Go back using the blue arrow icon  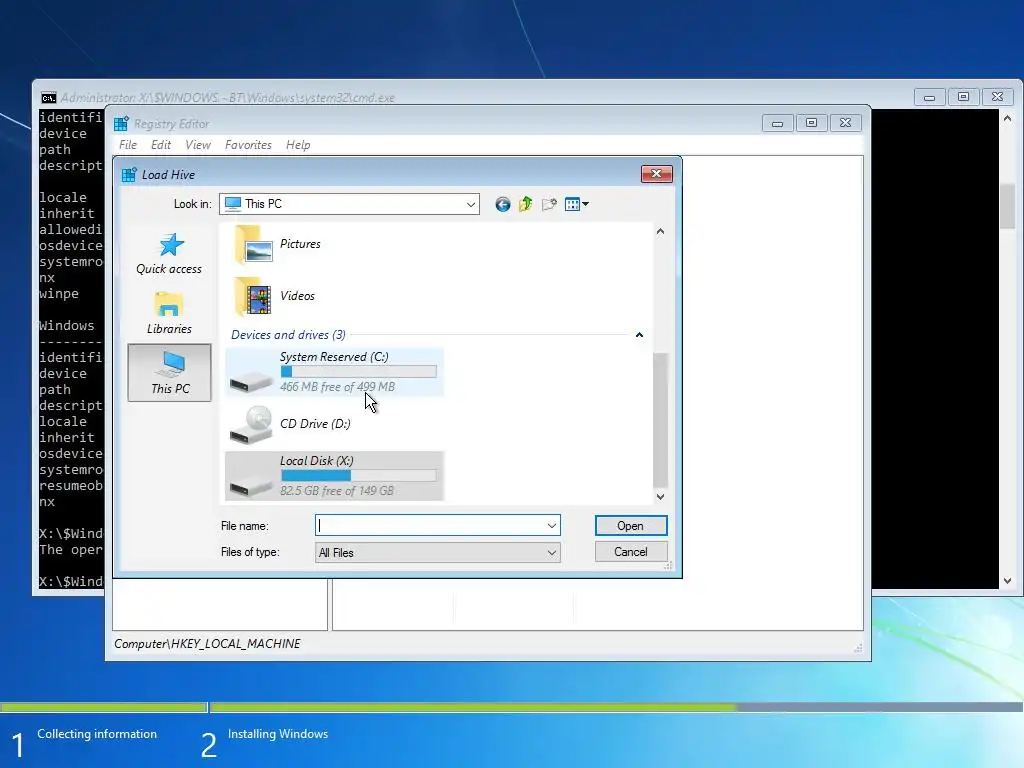click(502, 204)
